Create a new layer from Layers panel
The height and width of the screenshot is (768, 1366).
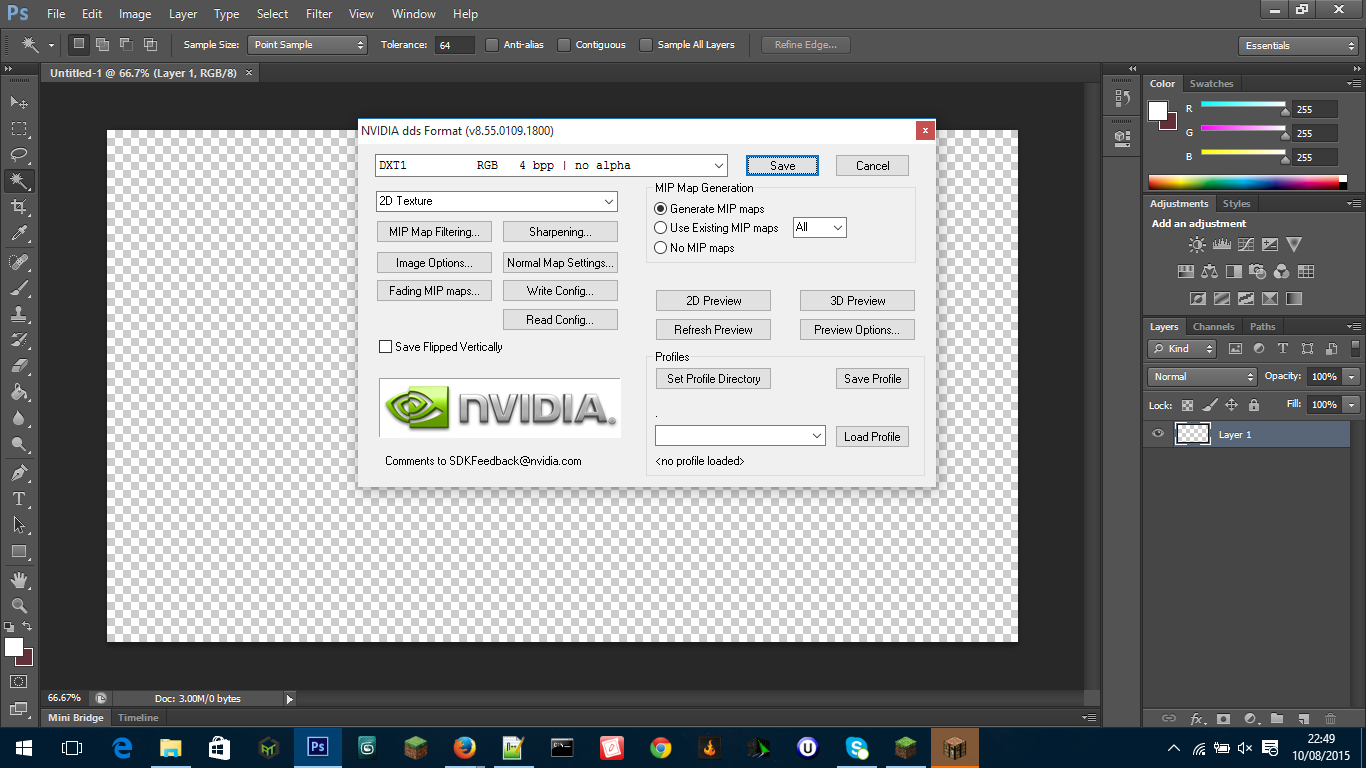tap(1303, 718)
